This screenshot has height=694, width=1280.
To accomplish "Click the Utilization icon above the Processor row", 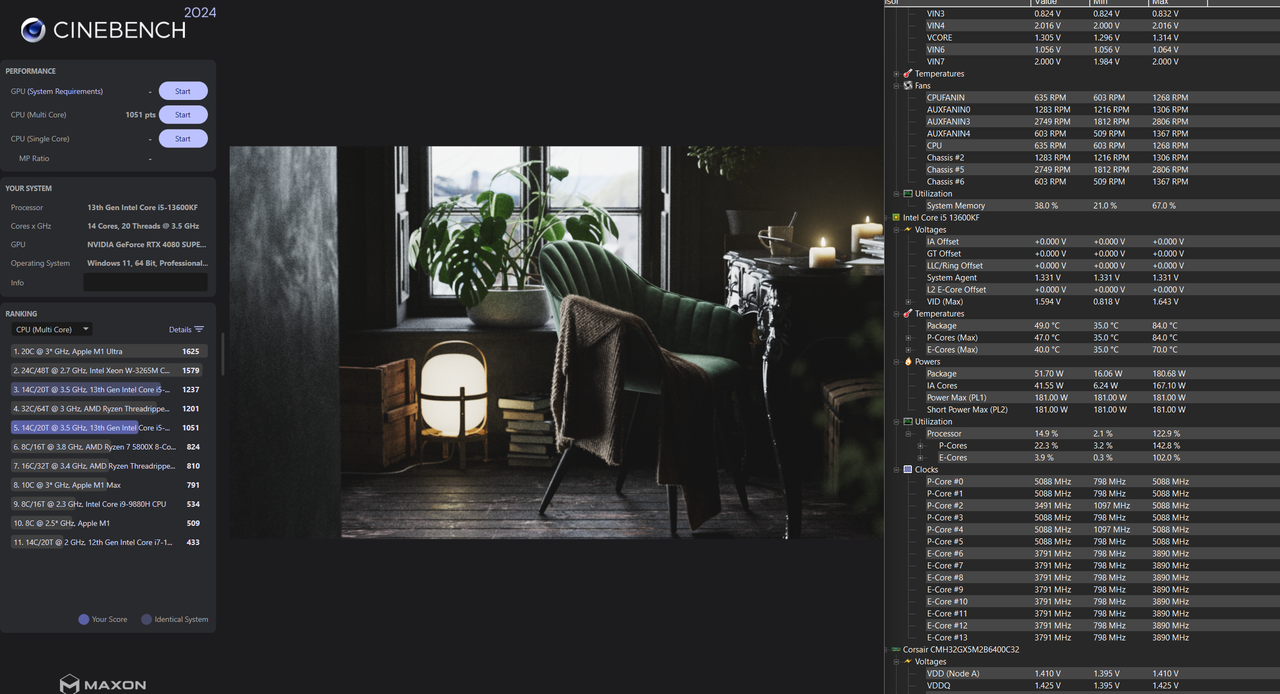I will coord(908,422).
